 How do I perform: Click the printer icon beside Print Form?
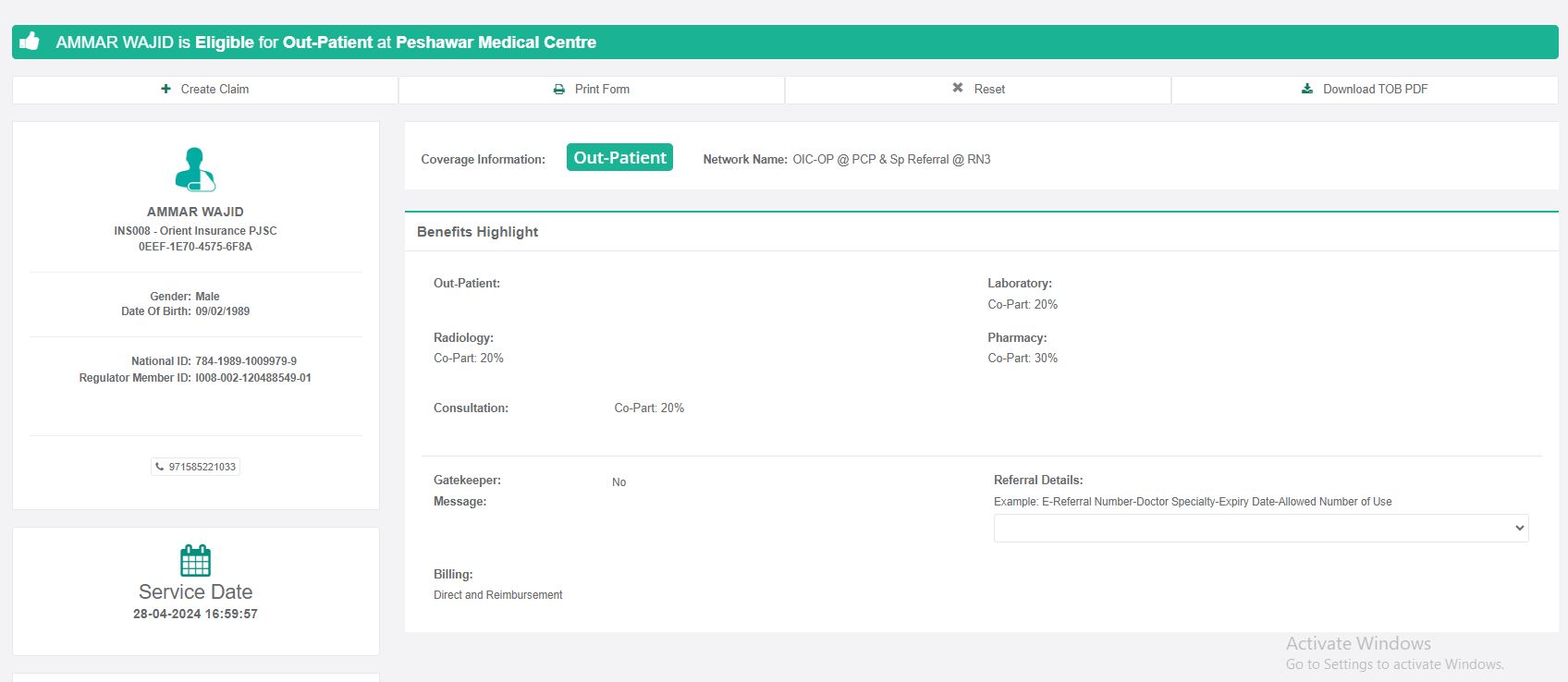pyautogui.click(x=558, y=90)
